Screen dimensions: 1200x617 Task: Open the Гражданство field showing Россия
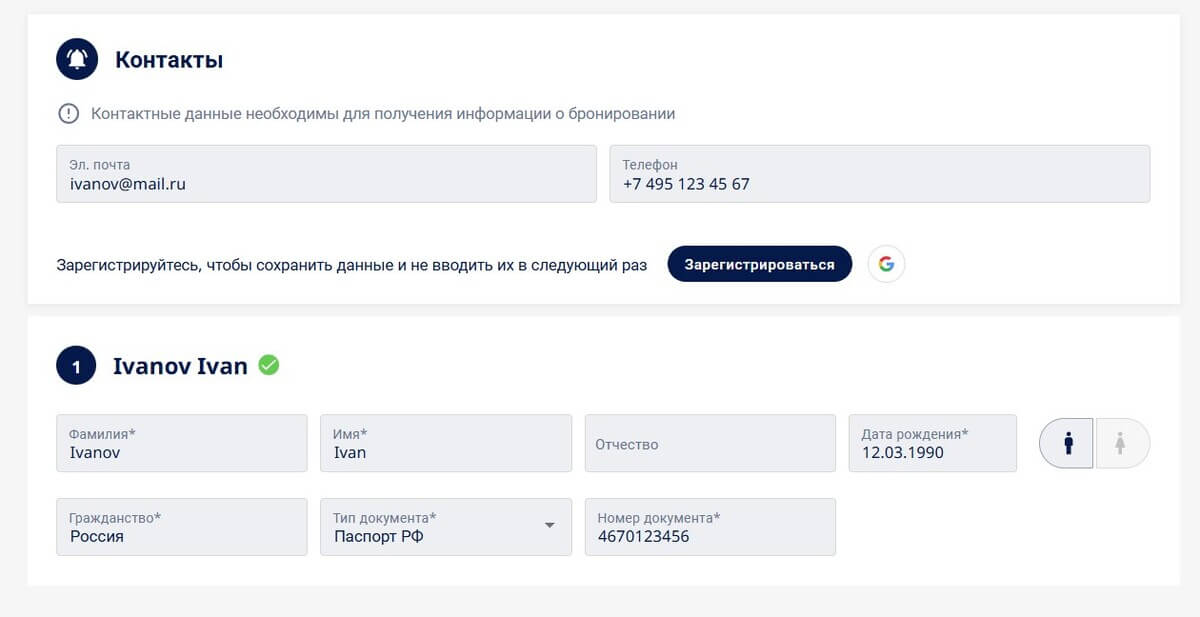click(182, 527)
